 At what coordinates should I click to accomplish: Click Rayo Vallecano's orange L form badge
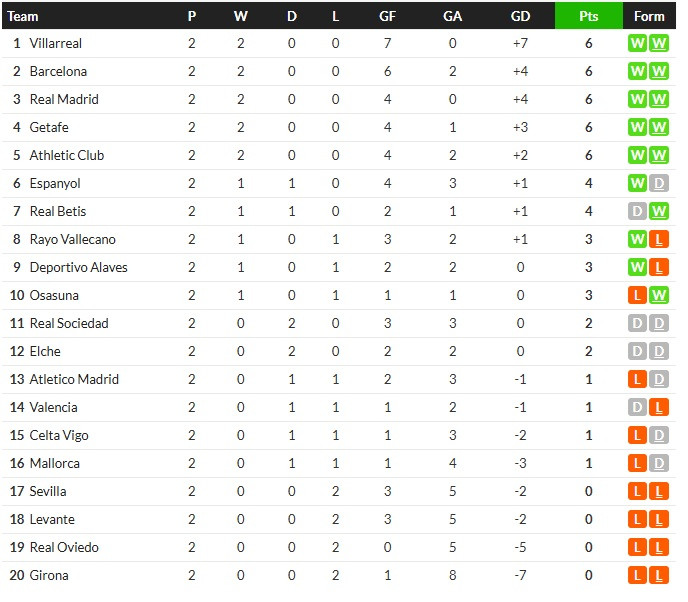pos(659,240)
